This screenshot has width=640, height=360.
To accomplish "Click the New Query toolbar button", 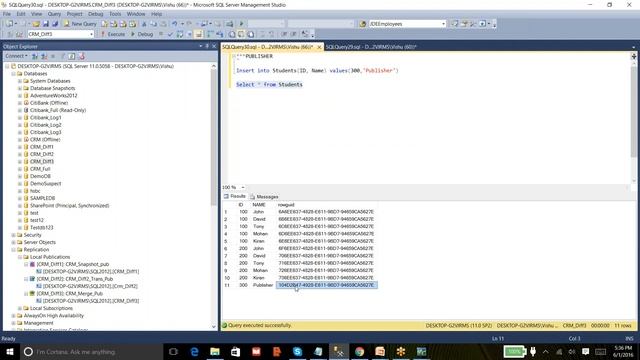I will pos(80,24).
